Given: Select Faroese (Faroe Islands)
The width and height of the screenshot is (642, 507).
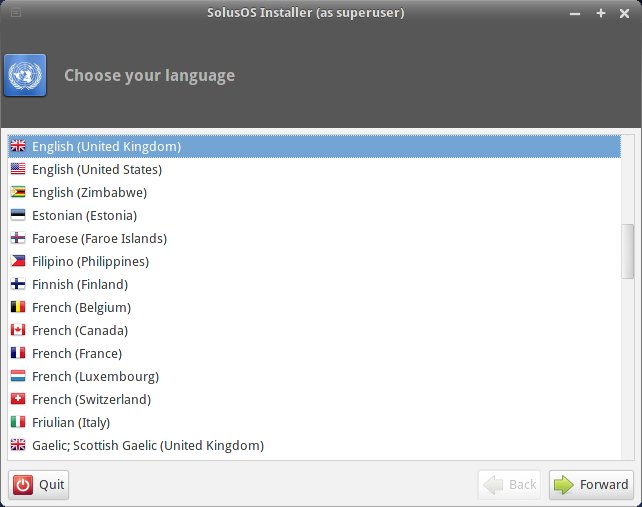Looking at the screenshot, I should 314,238.
